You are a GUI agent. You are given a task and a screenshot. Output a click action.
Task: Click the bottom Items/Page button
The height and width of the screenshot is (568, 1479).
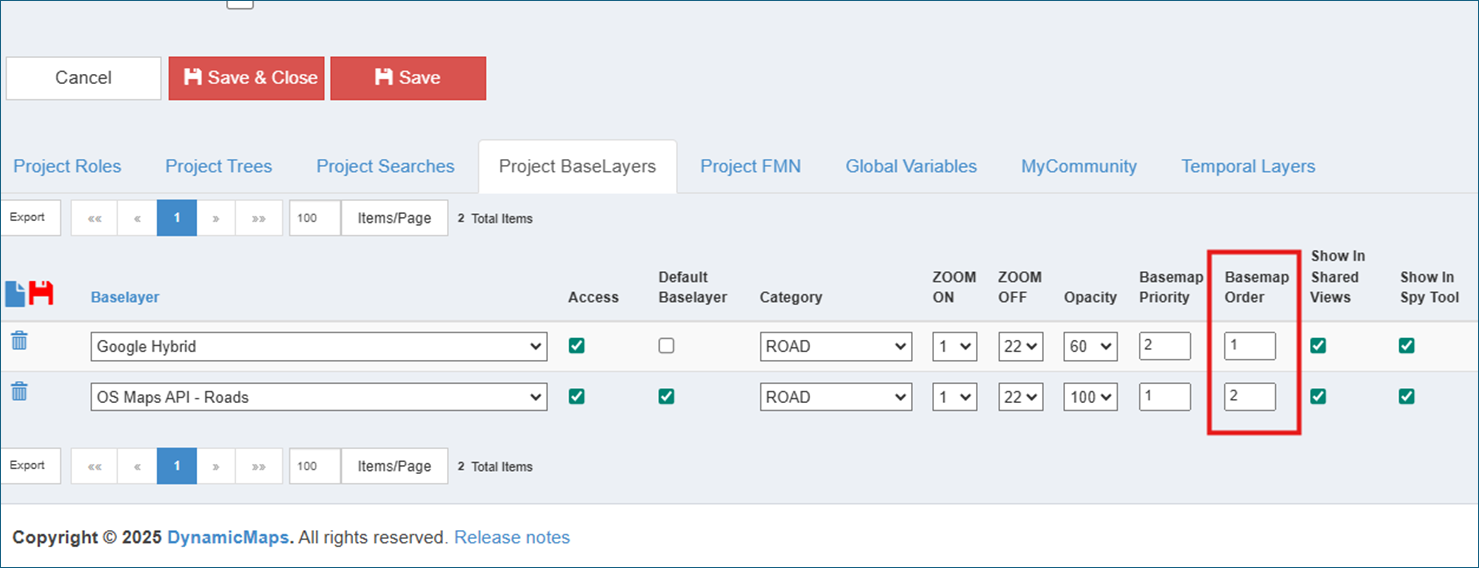[395, 466]
